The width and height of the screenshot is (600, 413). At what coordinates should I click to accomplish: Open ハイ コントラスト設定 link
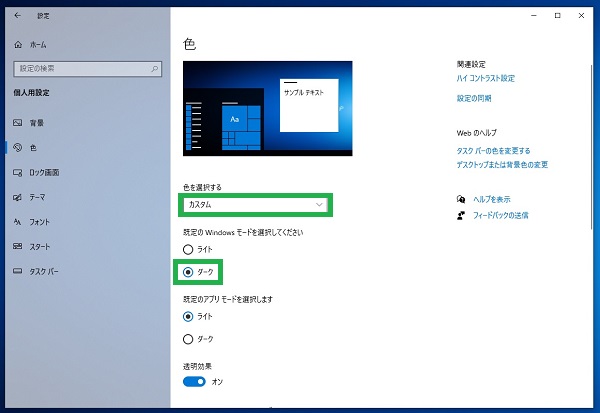point(486,78)
